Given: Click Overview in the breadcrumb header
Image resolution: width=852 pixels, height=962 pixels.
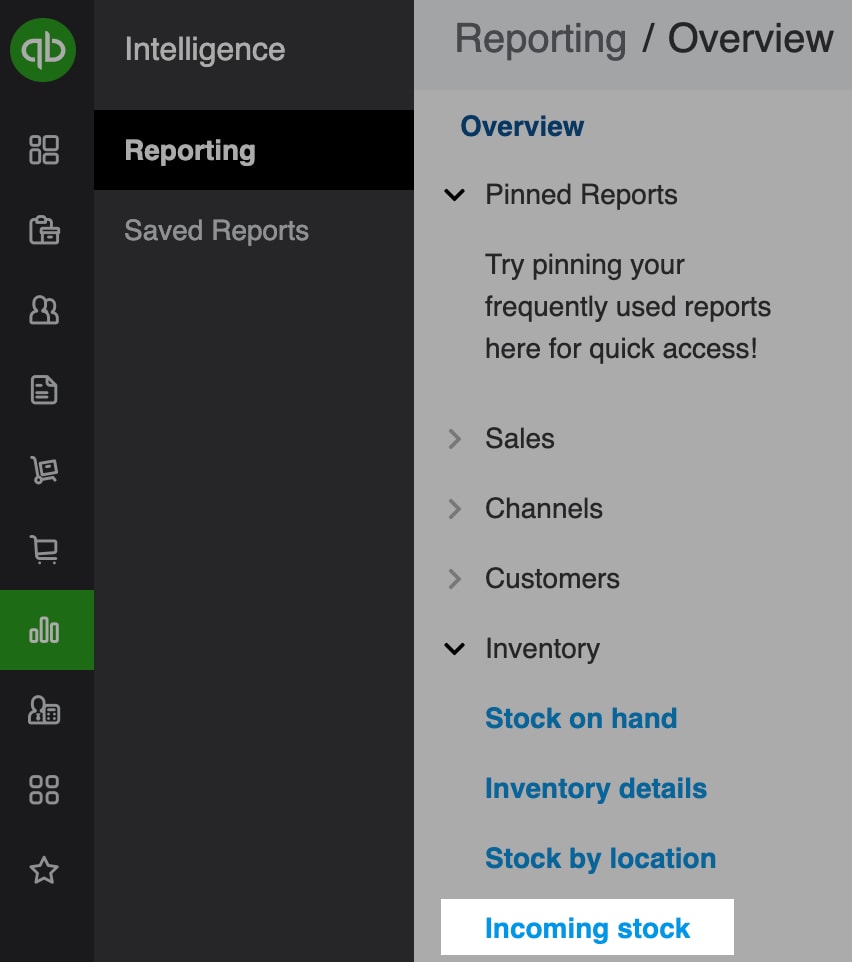Looking at the screenshot, I should [750, 38].
